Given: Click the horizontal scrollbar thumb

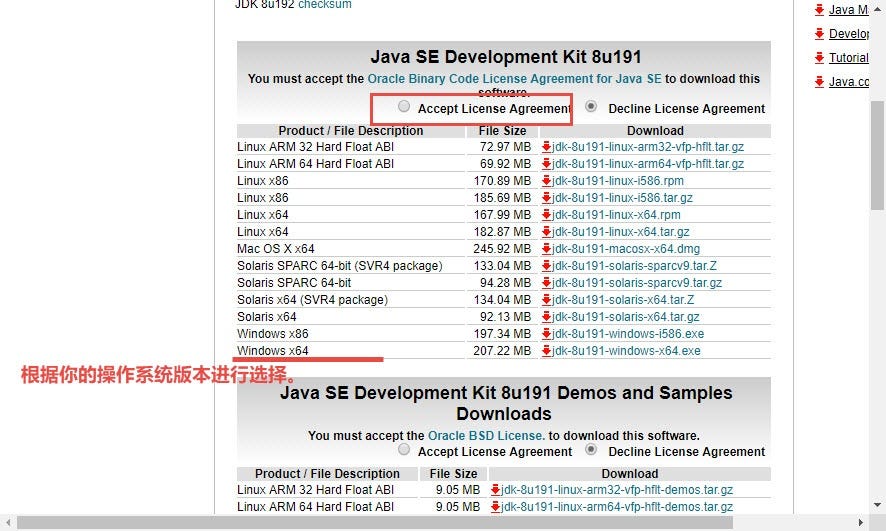Looking at the screenshot, I should [x=375, y=523].
